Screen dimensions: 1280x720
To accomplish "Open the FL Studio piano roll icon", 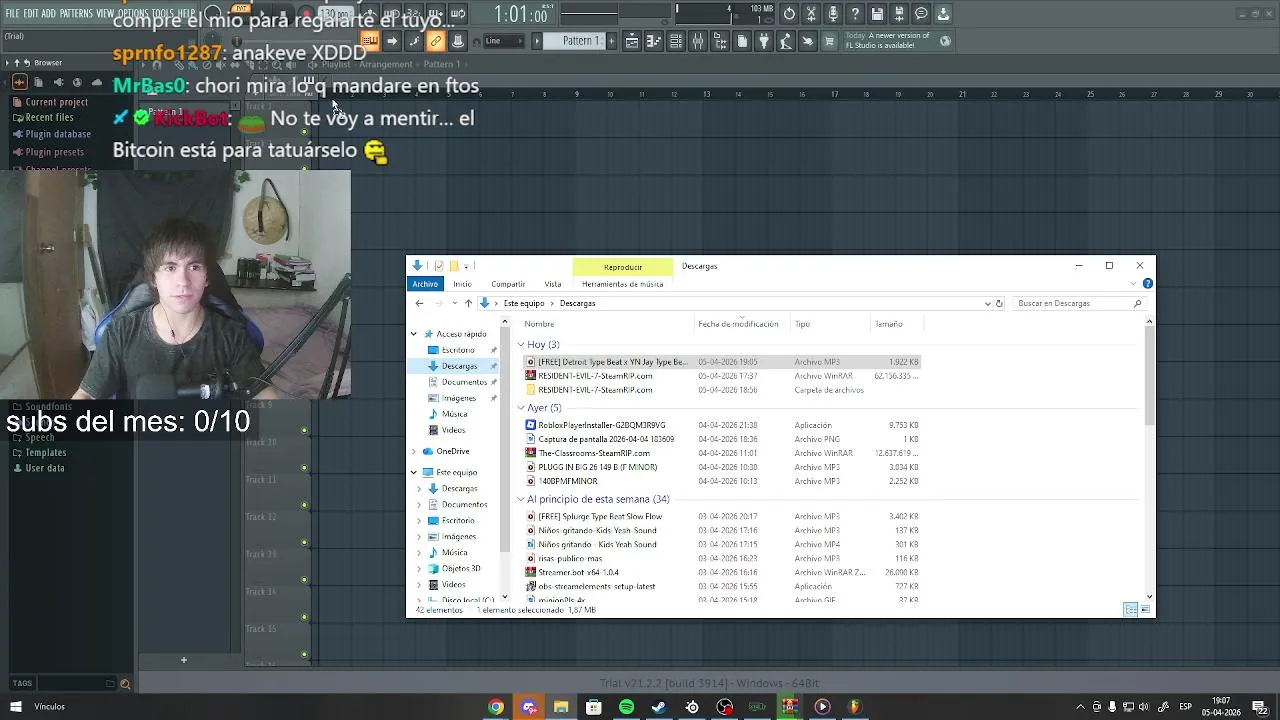I will (x=654, y=41).
